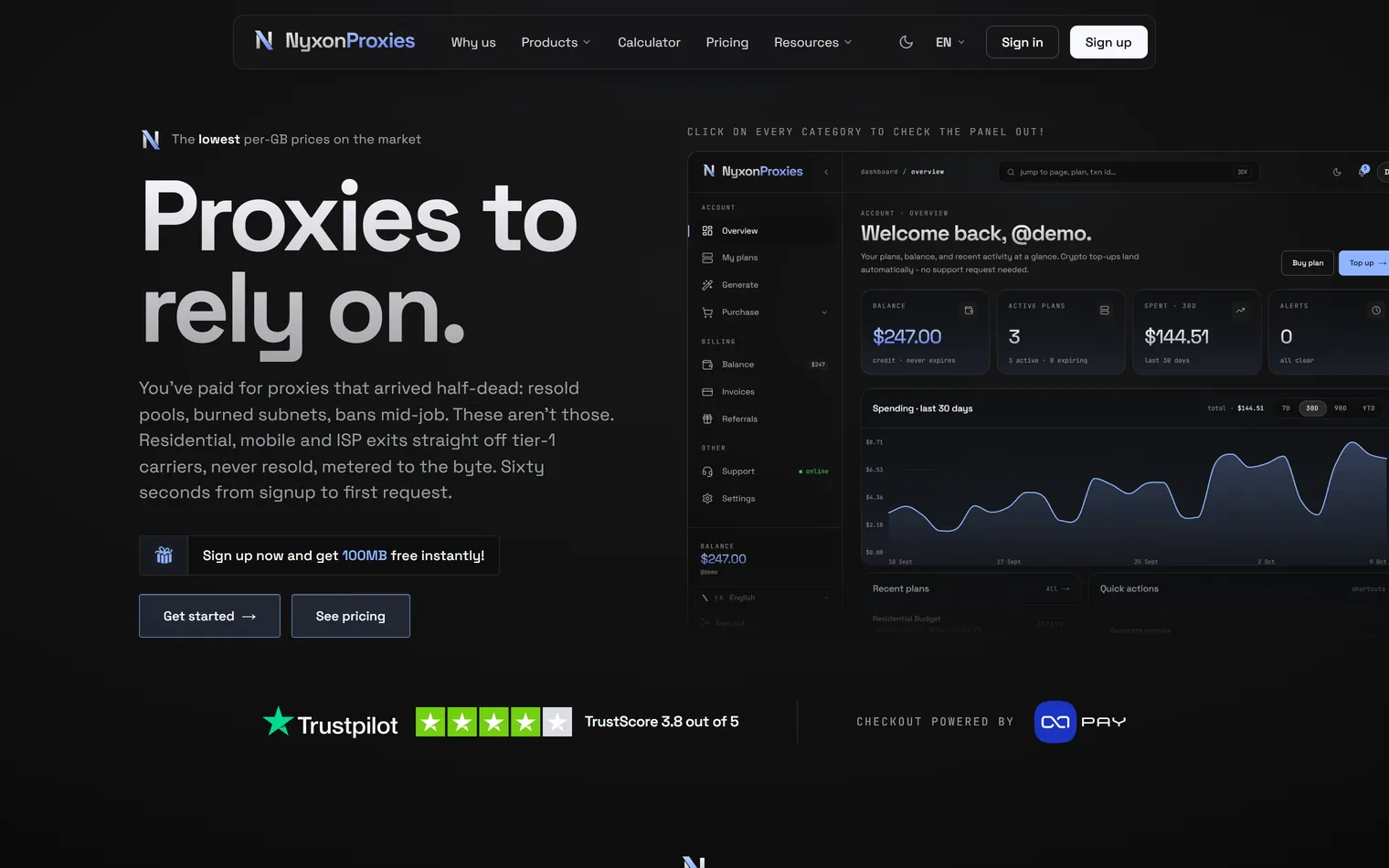Image resolution: width=1389 pixels, height=868 pixels.
Task: Click the Generate magic wand icon in the panel
Action: point(707,285)
